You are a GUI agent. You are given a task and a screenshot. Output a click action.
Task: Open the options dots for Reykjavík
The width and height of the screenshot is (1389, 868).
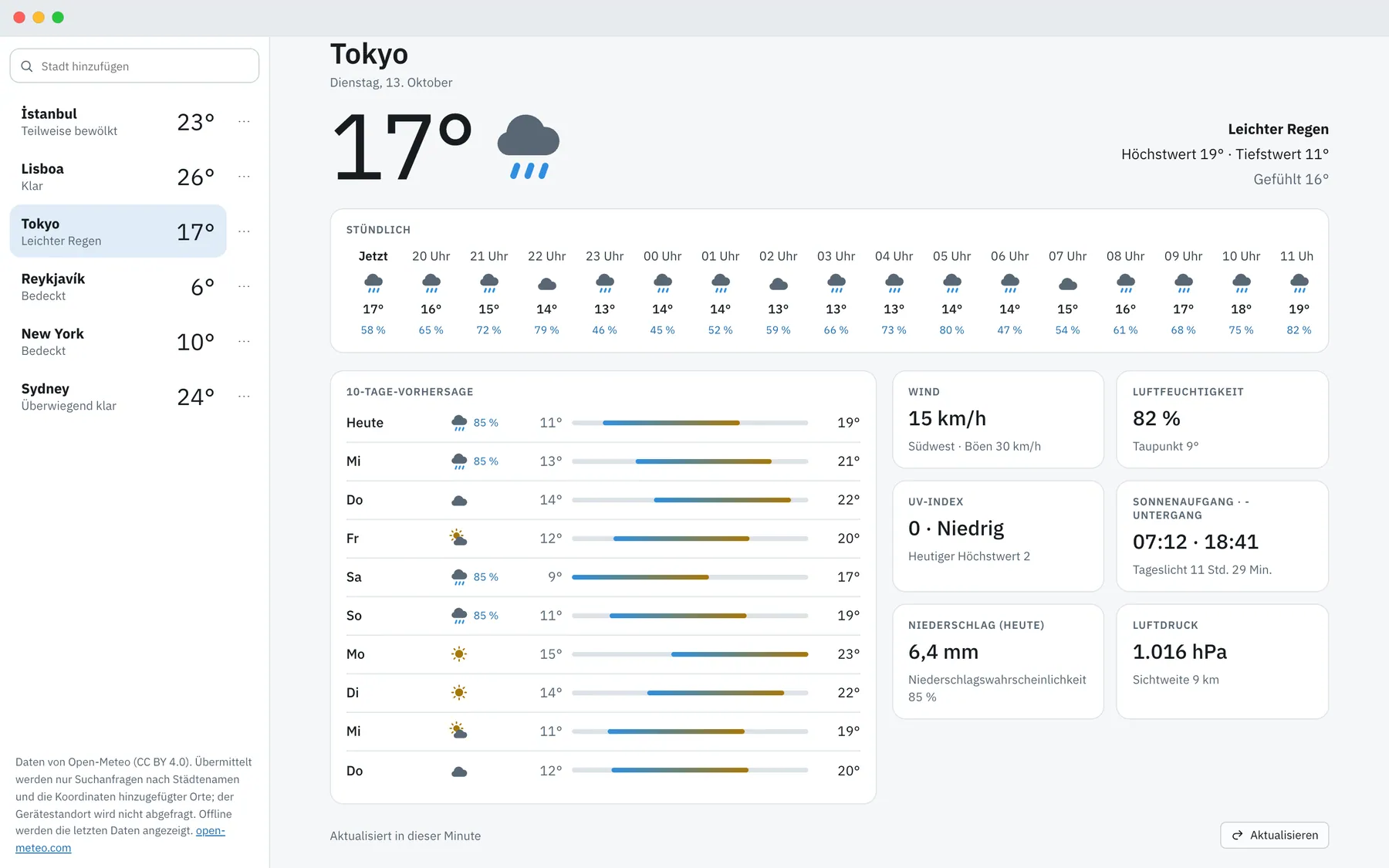pos(244,286)
